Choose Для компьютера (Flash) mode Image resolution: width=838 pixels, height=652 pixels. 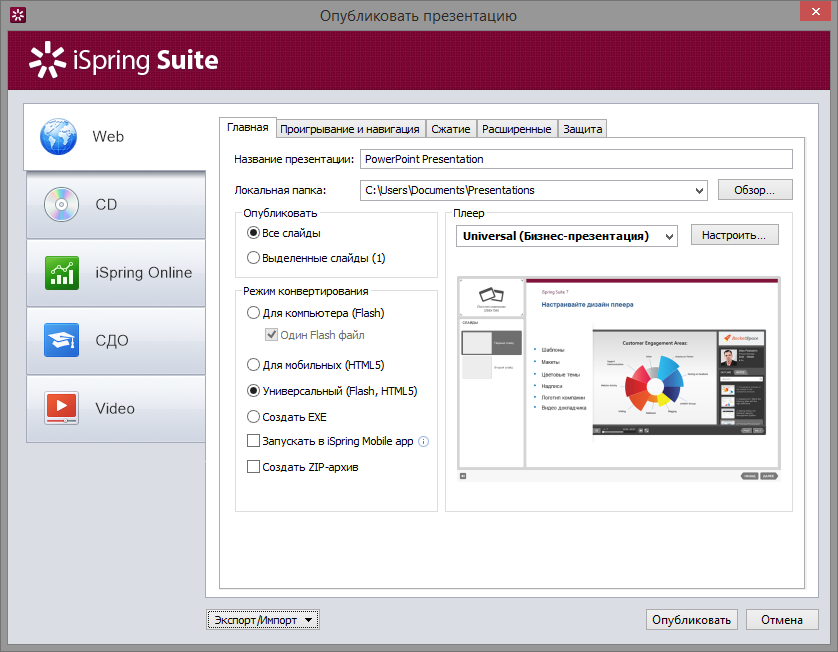tap(253, 313)
